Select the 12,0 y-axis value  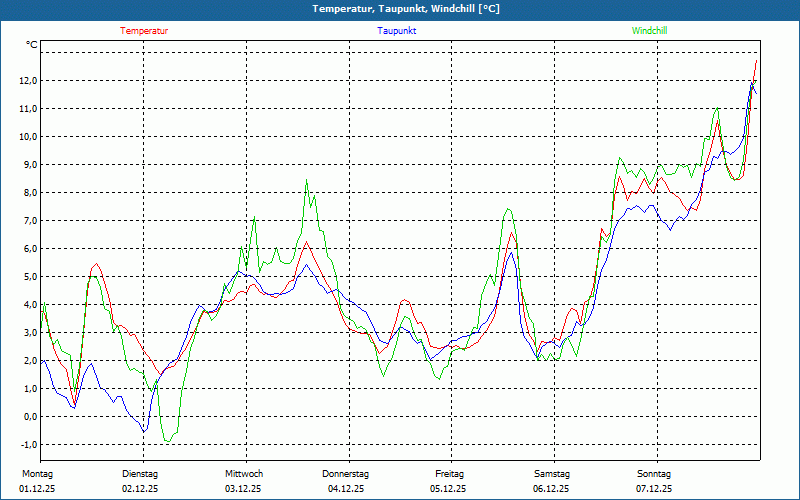[27, 81]
